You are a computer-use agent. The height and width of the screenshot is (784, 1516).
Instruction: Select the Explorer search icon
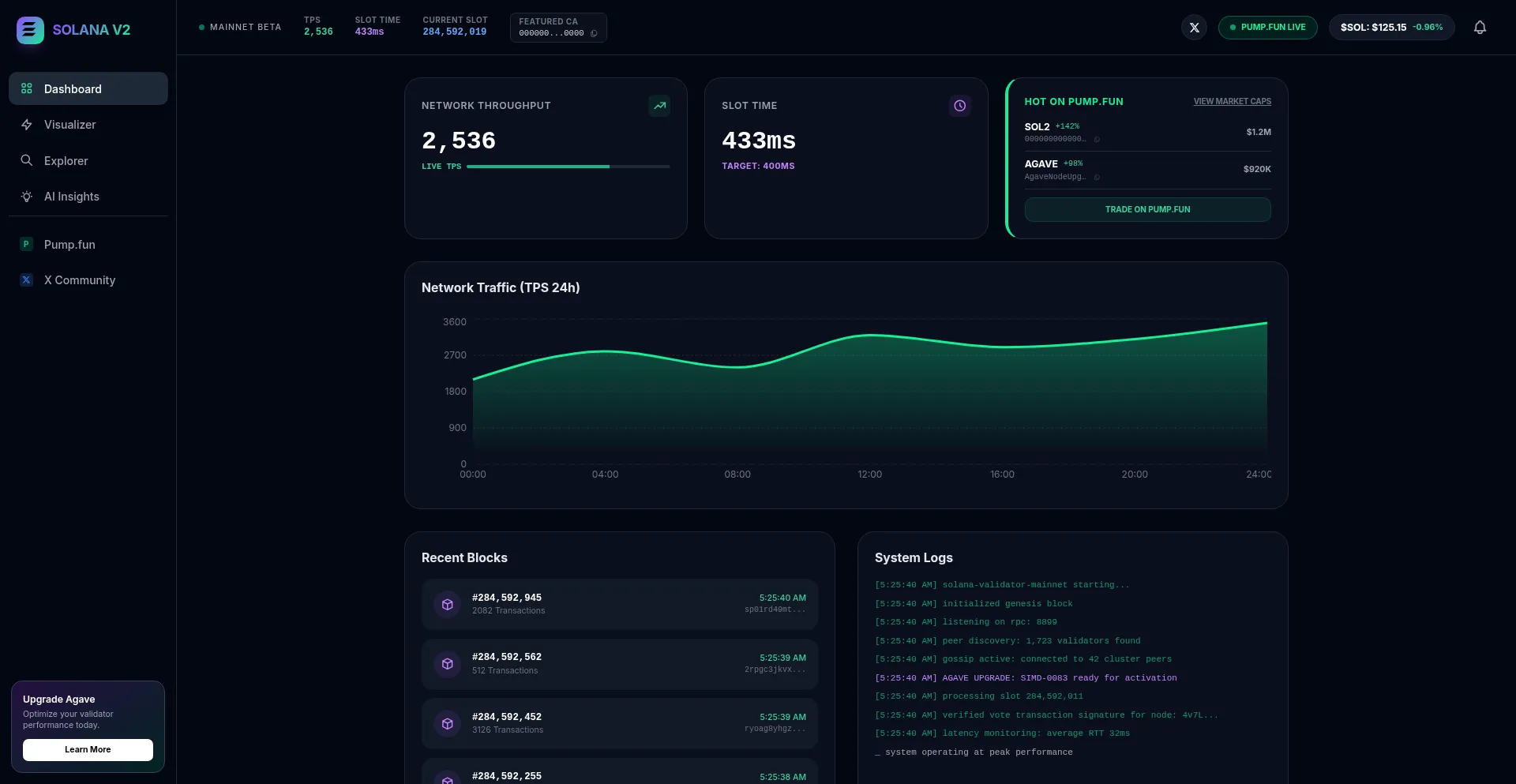pos(26,160)
